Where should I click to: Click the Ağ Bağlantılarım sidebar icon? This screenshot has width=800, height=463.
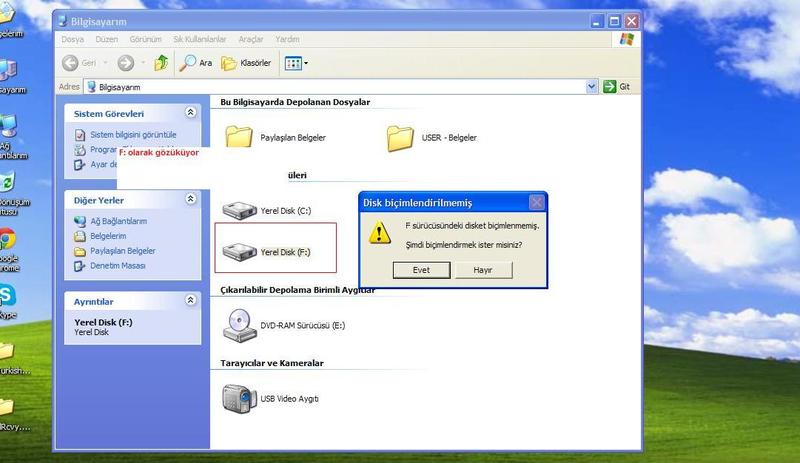80,221
